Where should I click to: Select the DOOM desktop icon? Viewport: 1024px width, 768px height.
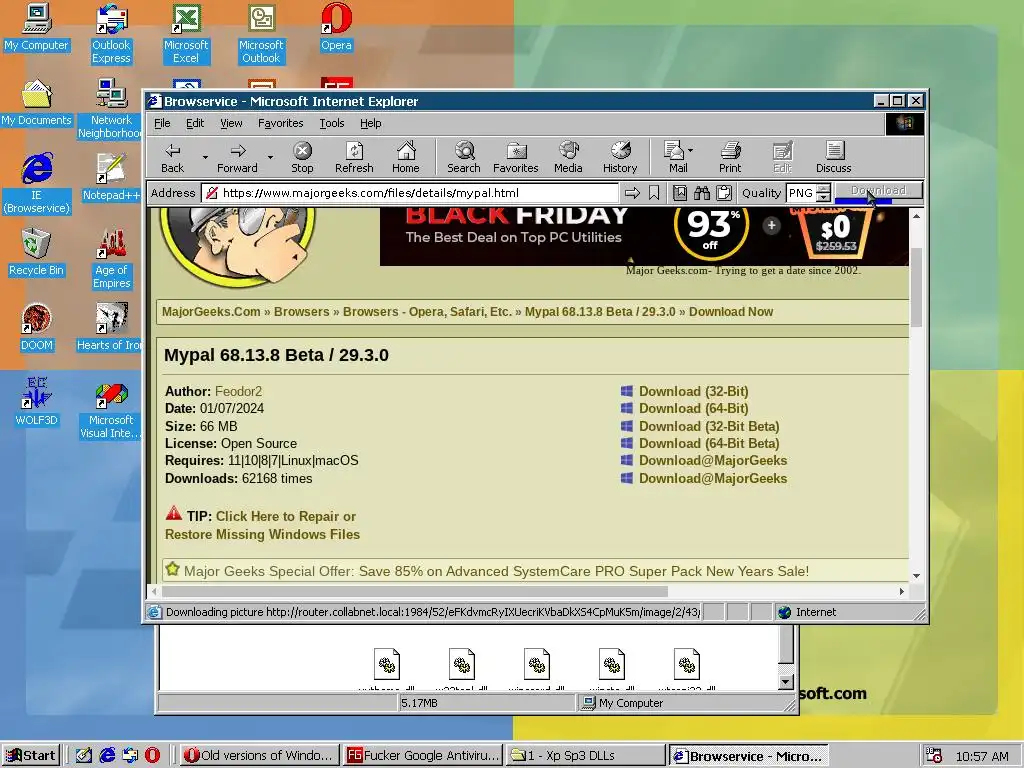[x=37, y=327]
